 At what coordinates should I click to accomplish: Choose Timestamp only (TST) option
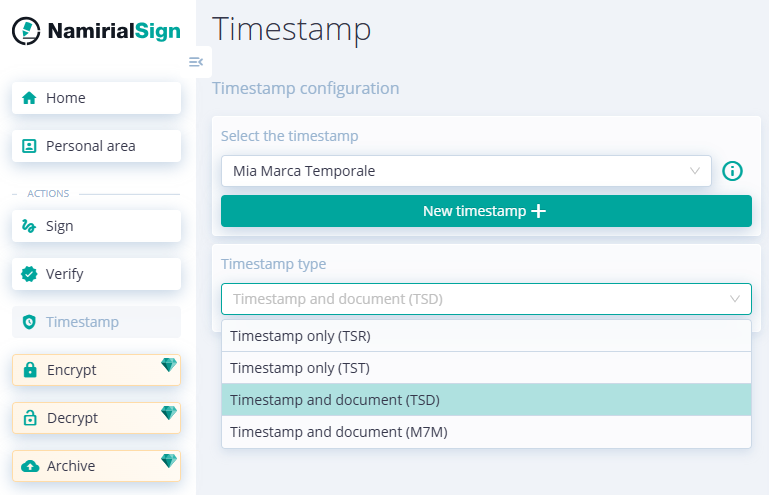[486, 368]
